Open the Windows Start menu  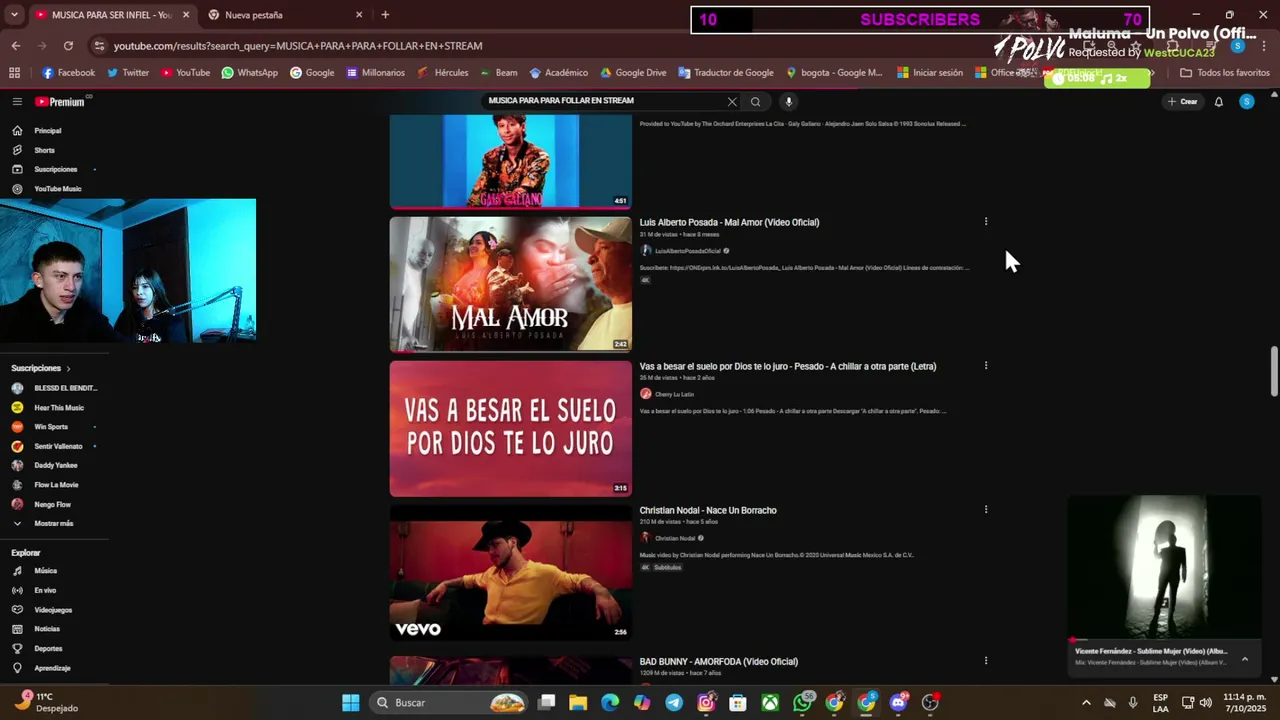click(x=351, y=702)
